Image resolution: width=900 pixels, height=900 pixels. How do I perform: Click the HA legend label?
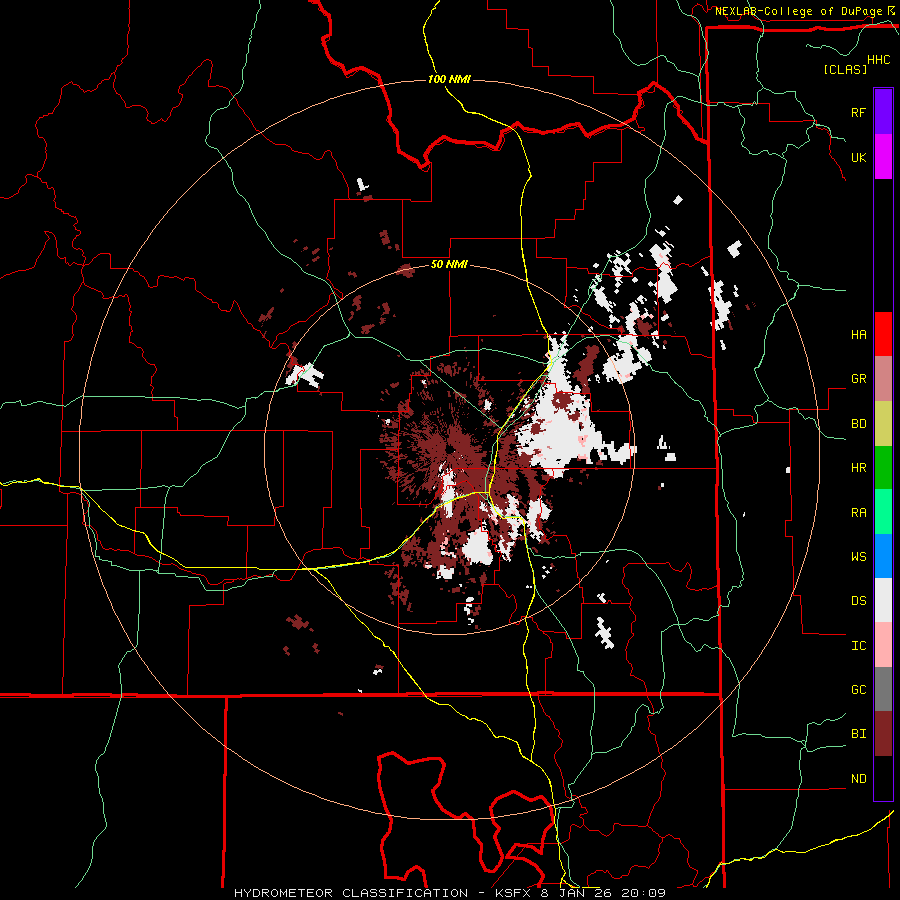[858, 334]
